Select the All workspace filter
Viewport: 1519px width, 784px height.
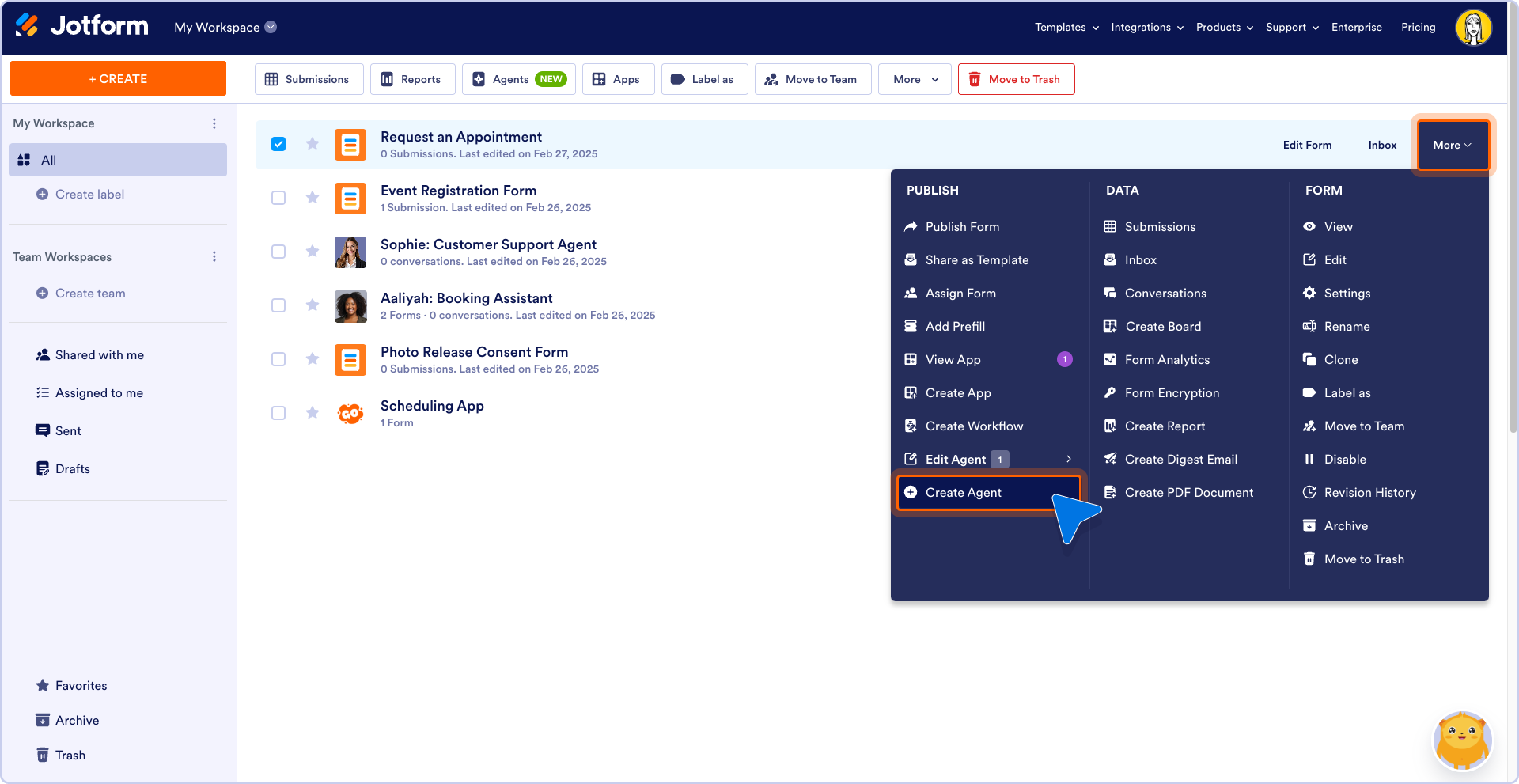click(118, 160)
